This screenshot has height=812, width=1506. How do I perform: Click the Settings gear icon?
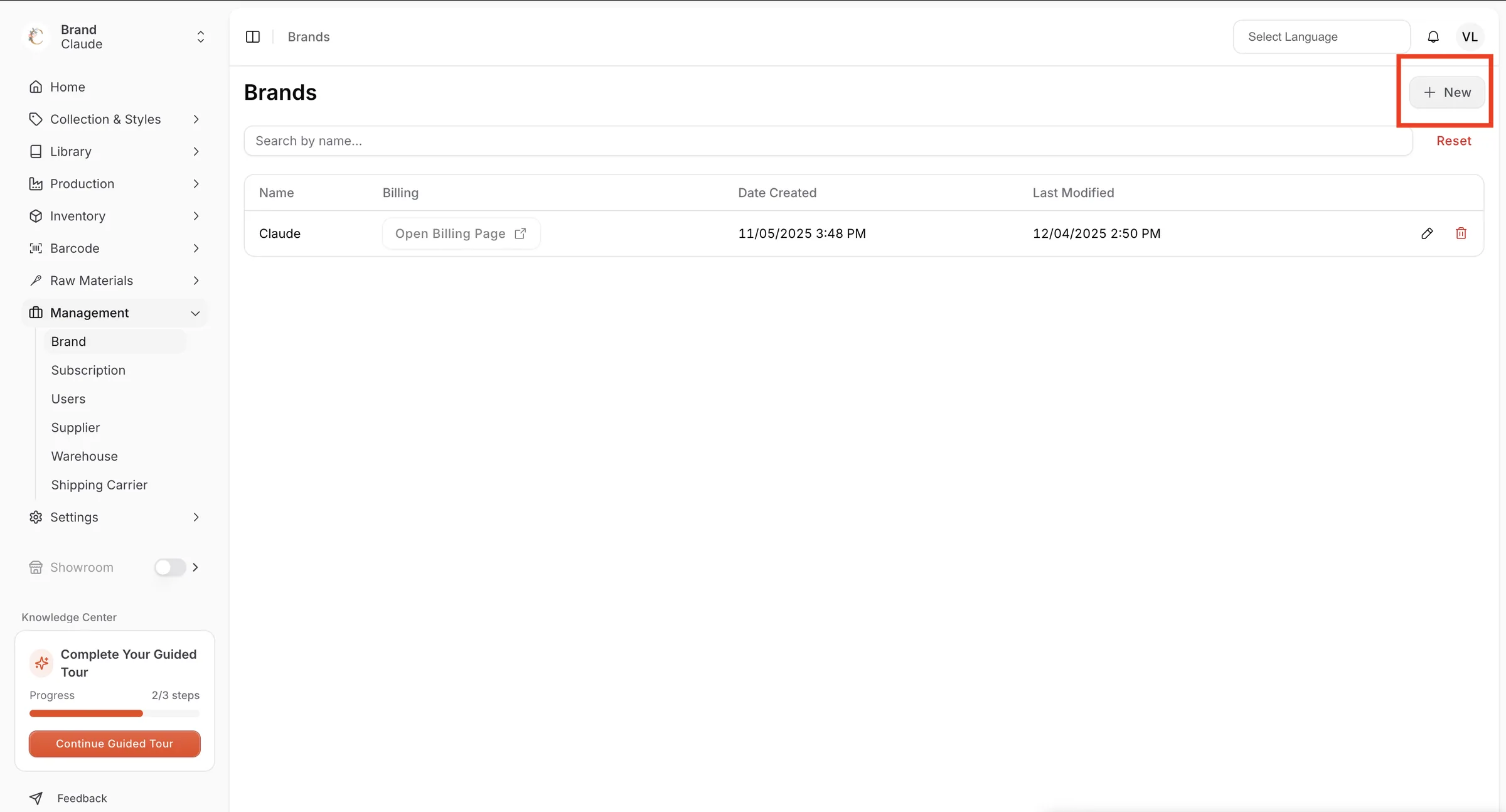36,517
